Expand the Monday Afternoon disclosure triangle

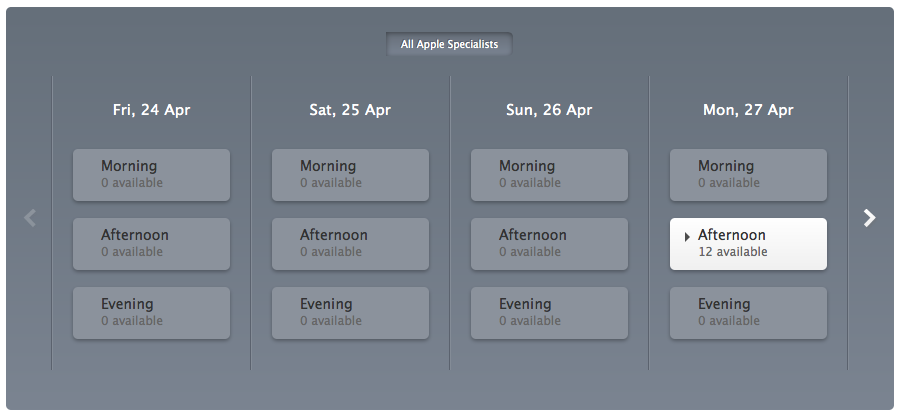tap(687, 237)
